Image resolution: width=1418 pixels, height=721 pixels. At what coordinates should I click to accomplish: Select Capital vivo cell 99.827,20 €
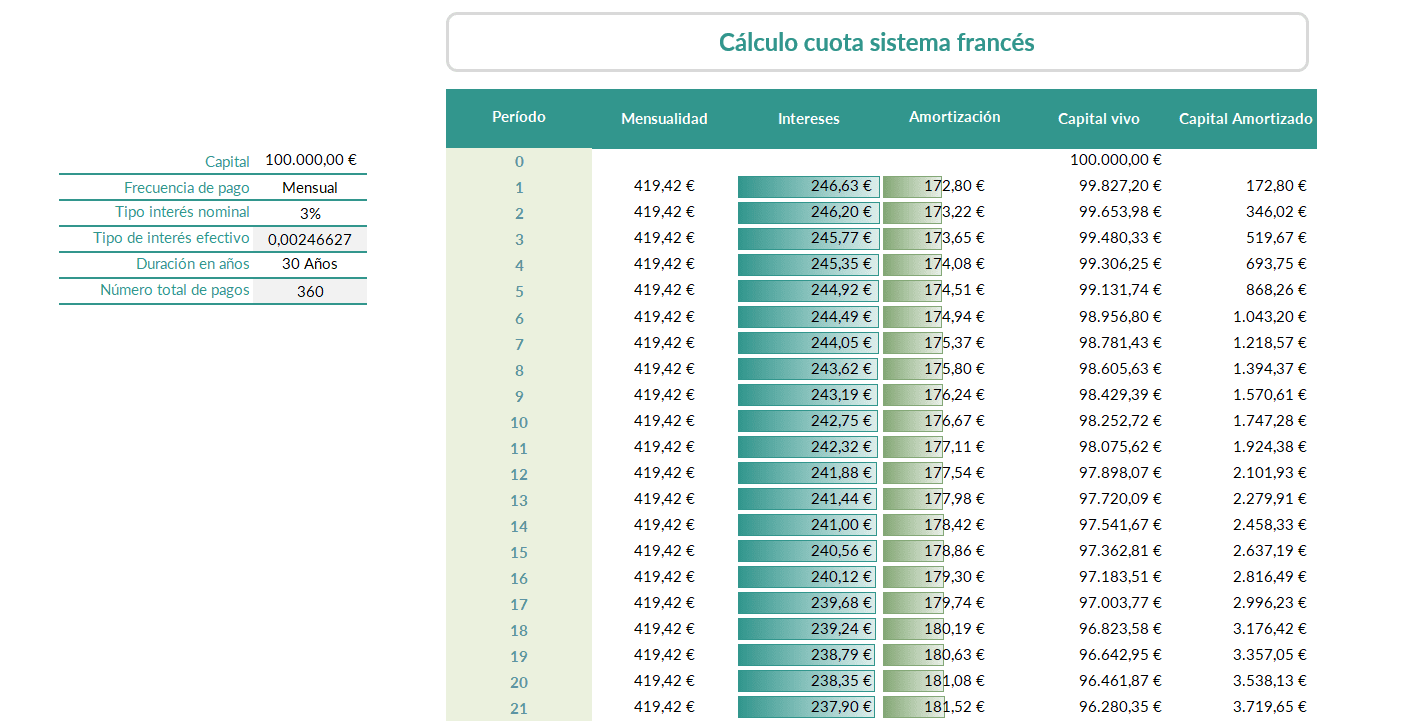1120,185
